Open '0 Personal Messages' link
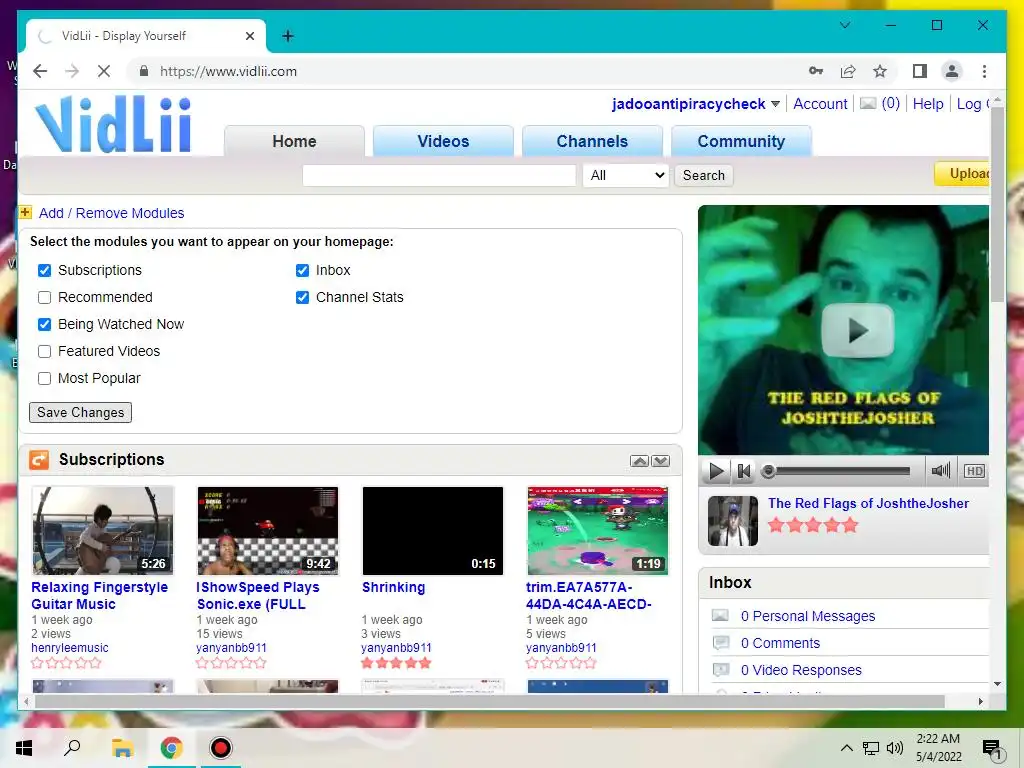The image size is (1024, 768). [x=808, y=616]
